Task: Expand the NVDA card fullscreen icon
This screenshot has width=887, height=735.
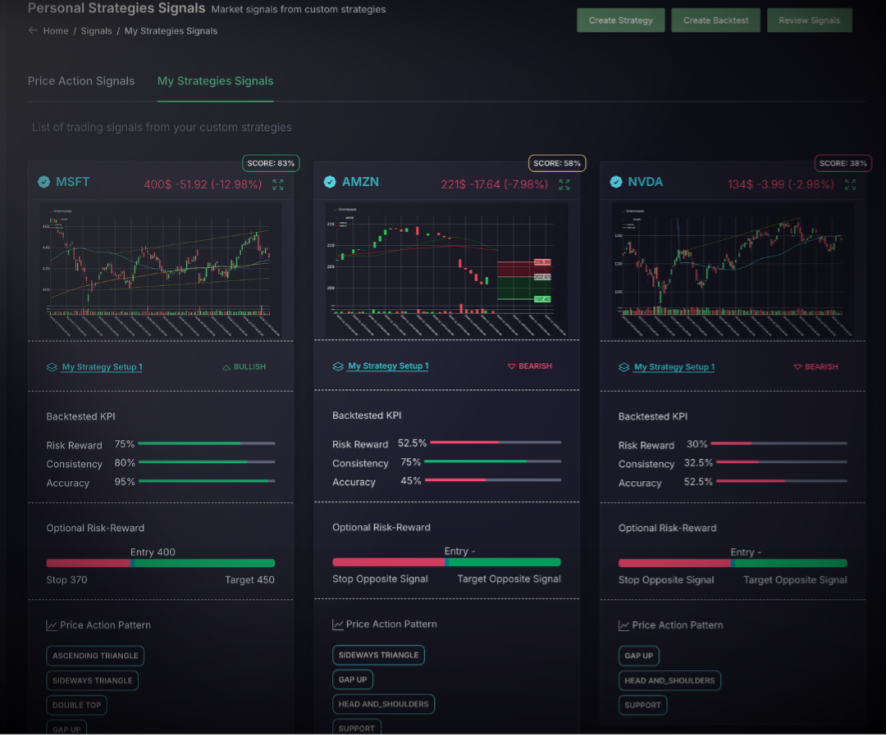Action: [850, 184]
